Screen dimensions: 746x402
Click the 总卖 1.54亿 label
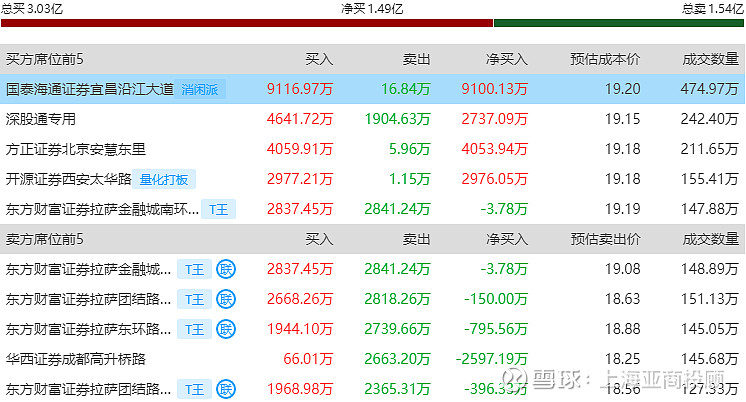(x=712, y=9)
